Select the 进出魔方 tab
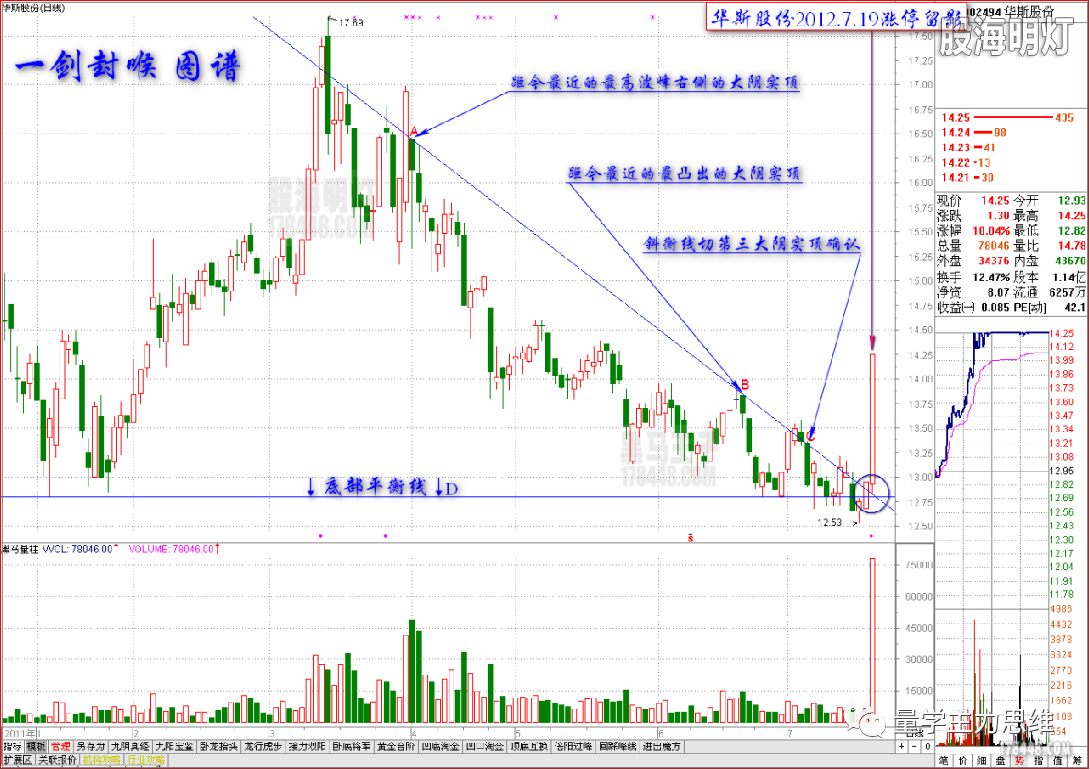The width and height of the screenshot is (1090, 770). [662, 747]
